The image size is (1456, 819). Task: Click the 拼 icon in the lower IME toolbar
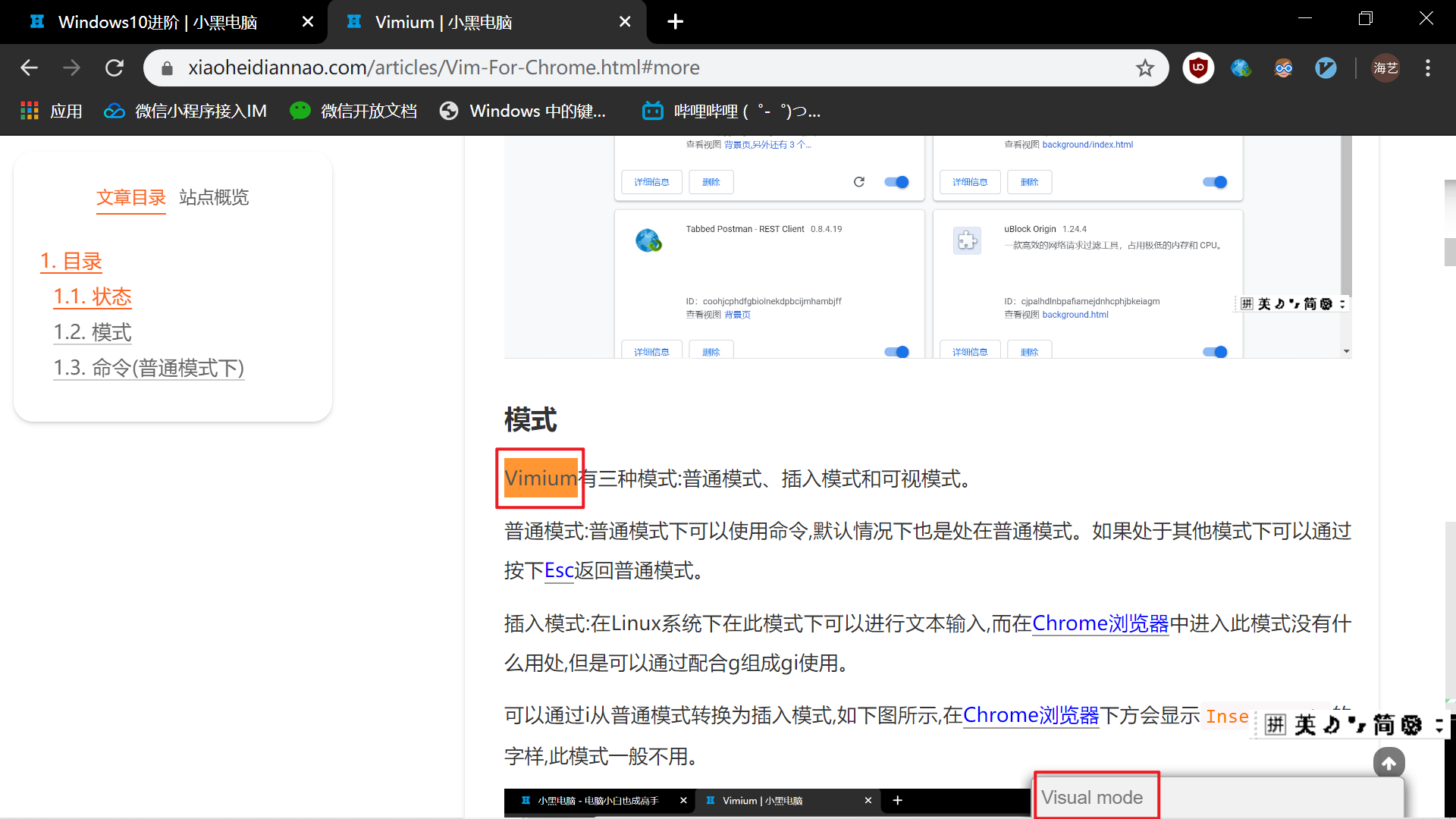click(1276, 725)
